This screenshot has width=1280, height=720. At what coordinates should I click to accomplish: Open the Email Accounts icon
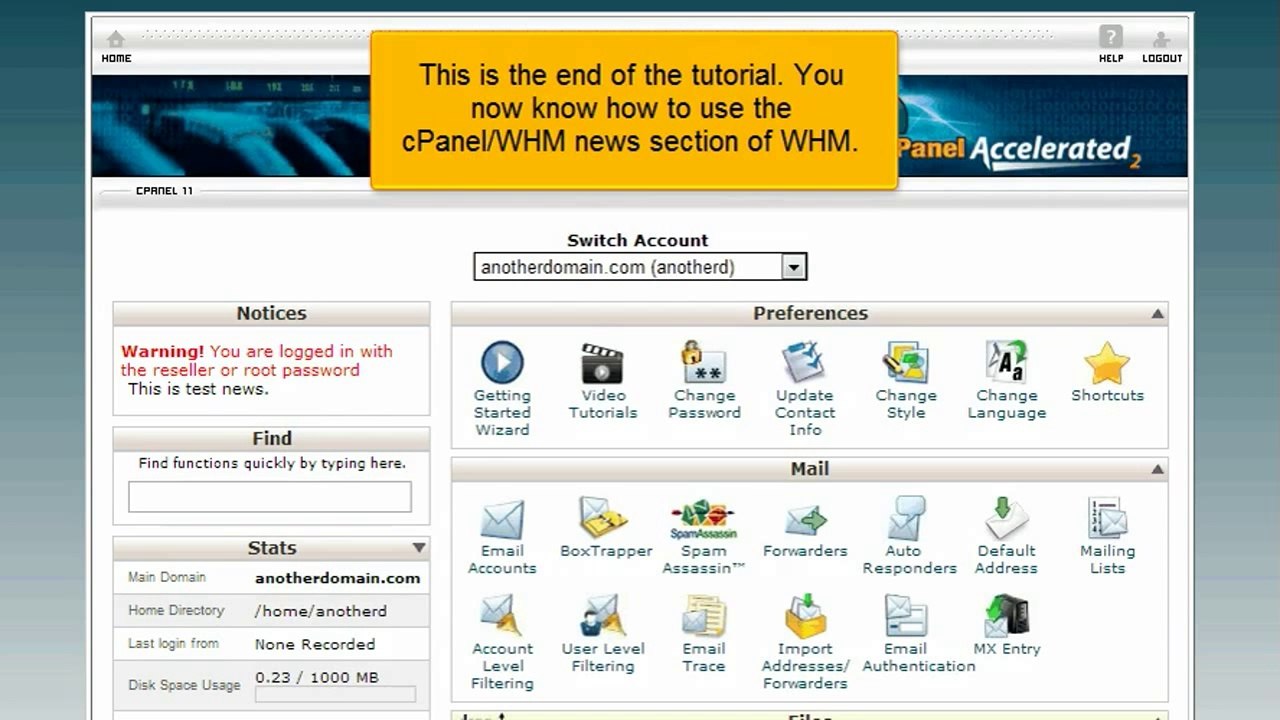pyautogui.click(x=502, y=520)
